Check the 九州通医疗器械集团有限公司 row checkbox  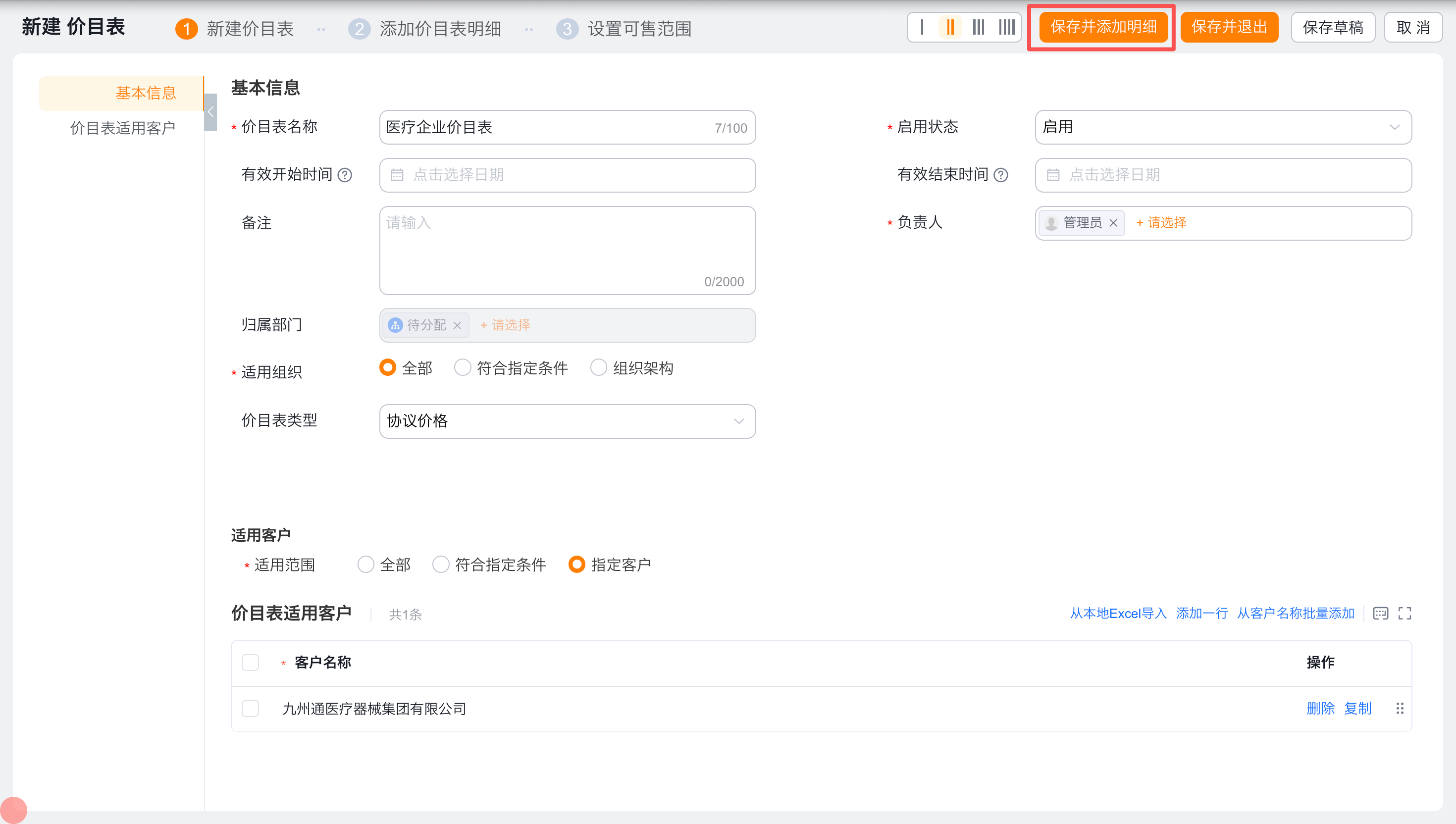250,709
